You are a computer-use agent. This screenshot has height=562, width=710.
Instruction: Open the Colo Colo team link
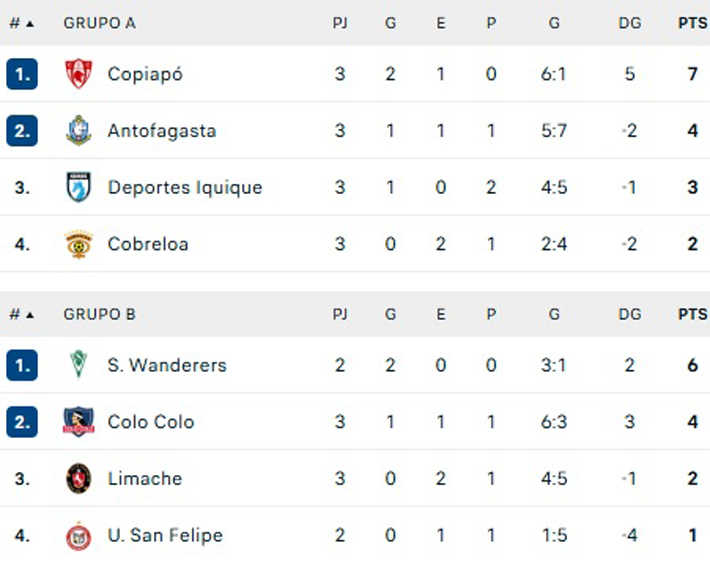[x=151, y=422]
